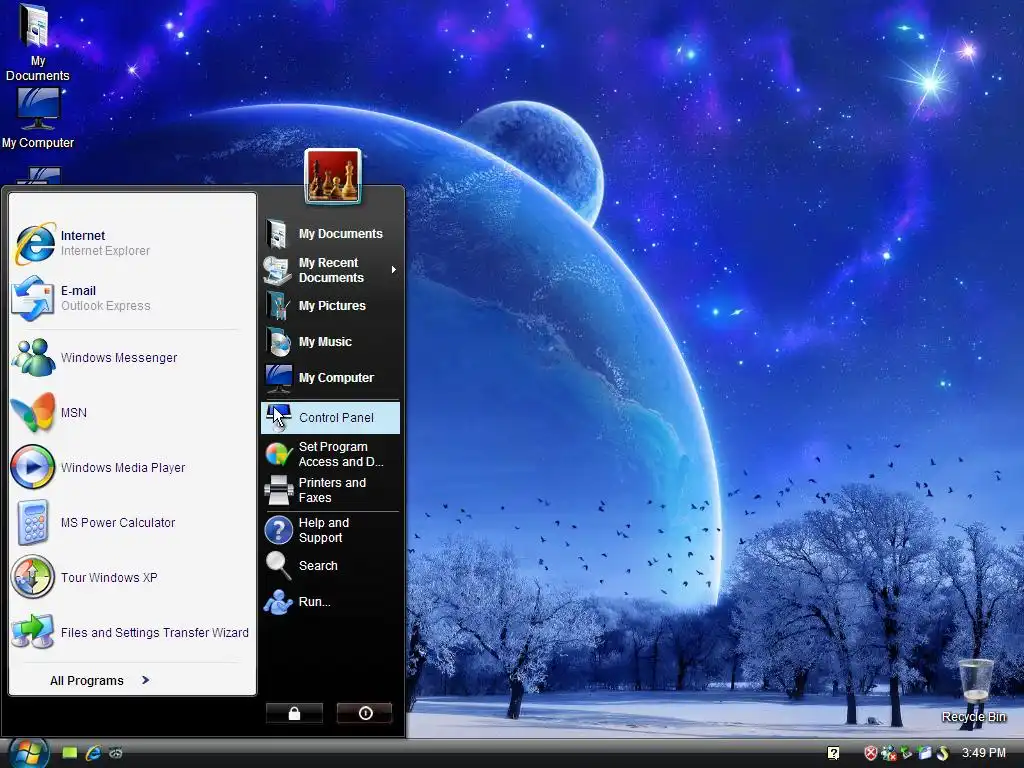Click the question-mark tray icon
This screenshot has width=1024, height=768.
(833, 753)
